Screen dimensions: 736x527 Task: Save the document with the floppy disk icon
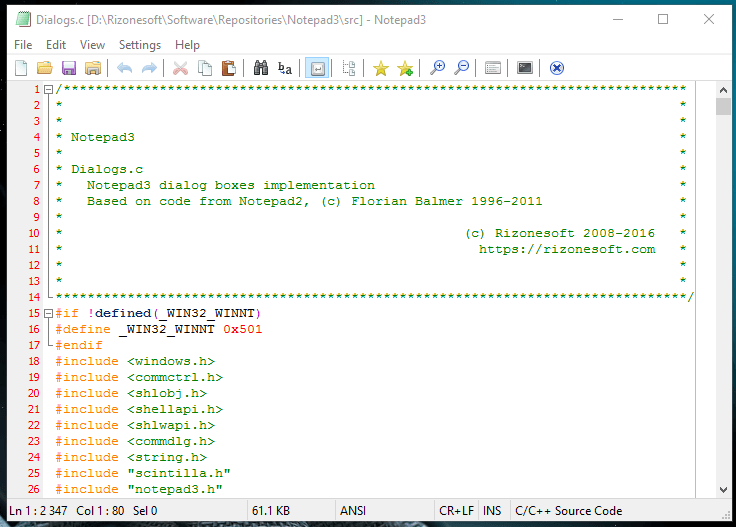(x=69, y=68)
